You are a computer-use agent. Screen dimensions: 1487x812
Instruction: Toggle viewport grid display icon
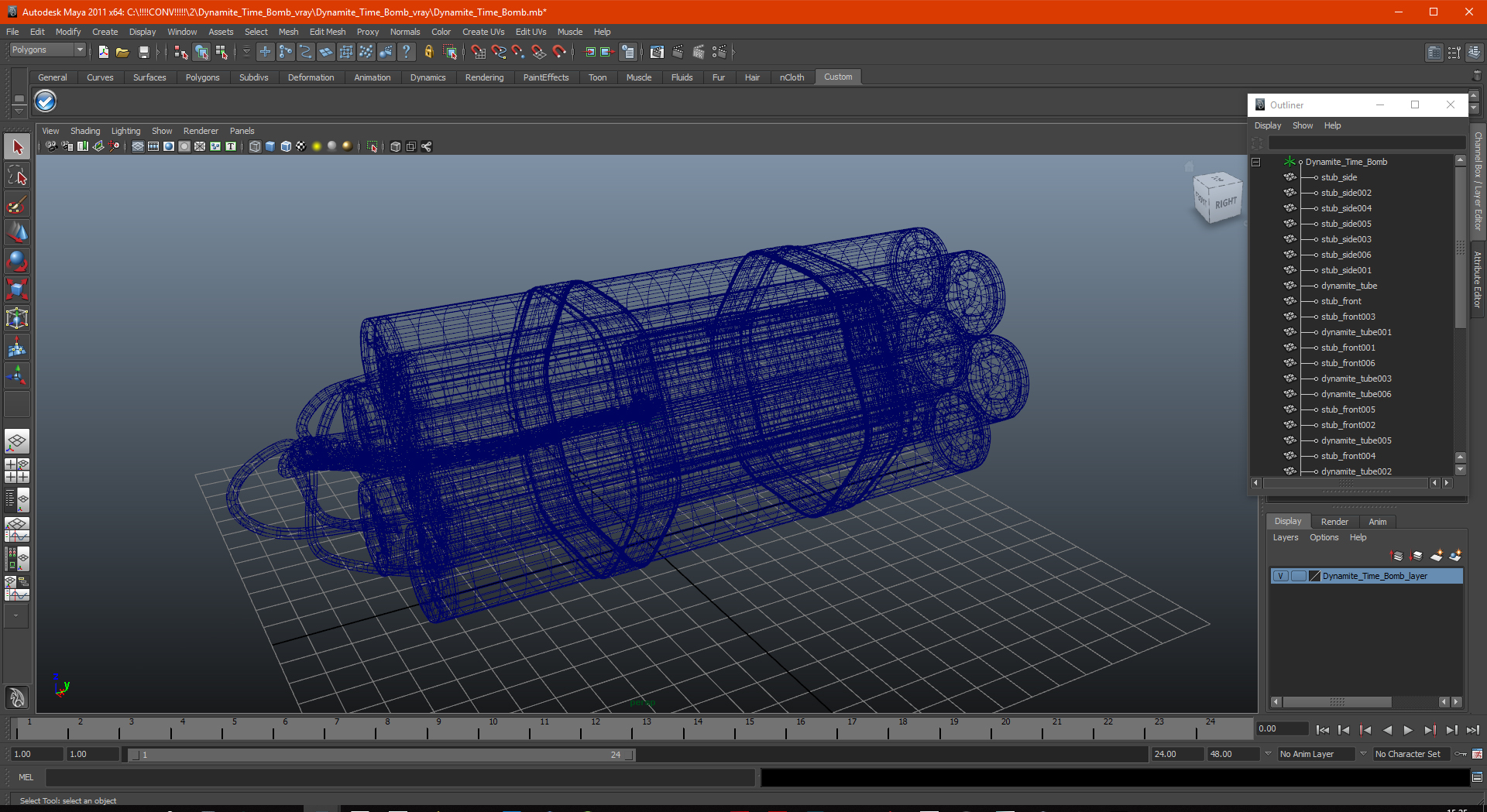click(x=138, y=146)
